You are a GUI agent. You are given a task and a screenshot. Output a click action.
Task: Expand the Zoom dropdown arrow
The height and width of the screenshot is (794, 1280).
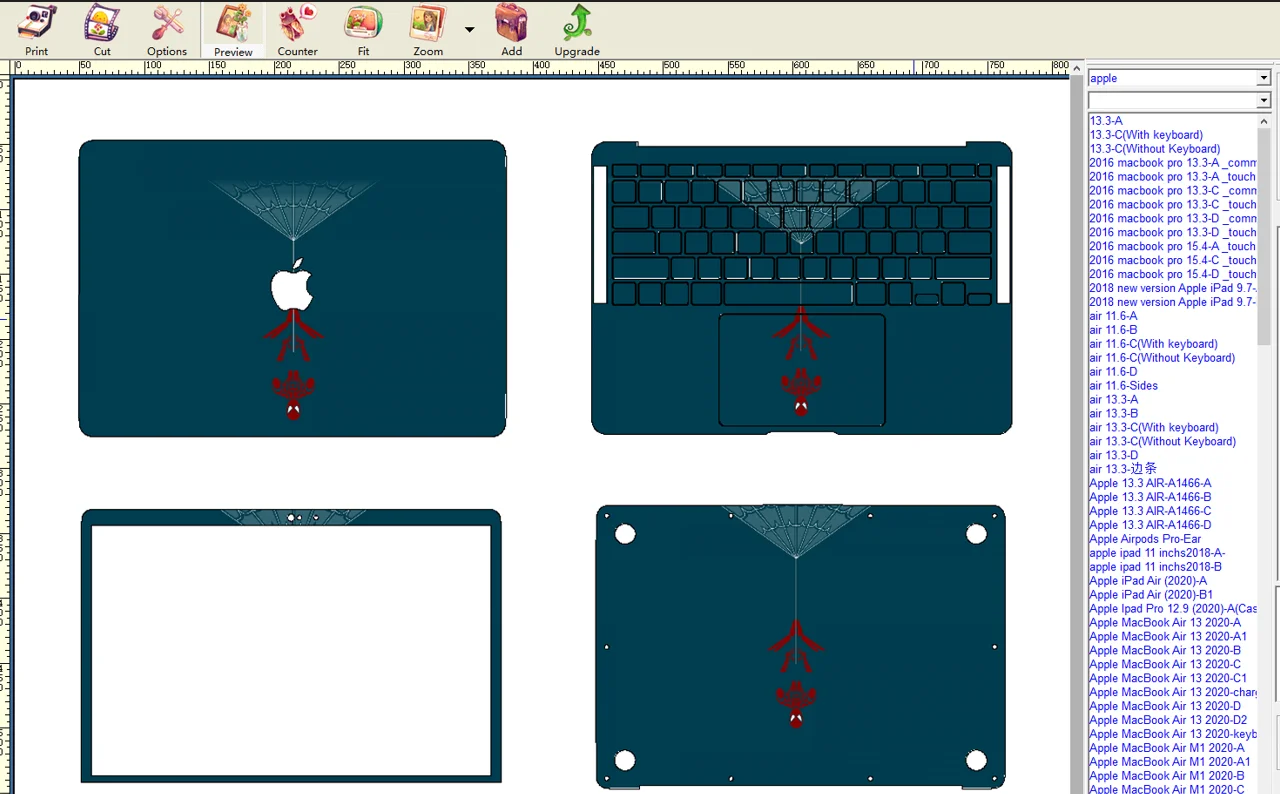(x=469, y=30)
